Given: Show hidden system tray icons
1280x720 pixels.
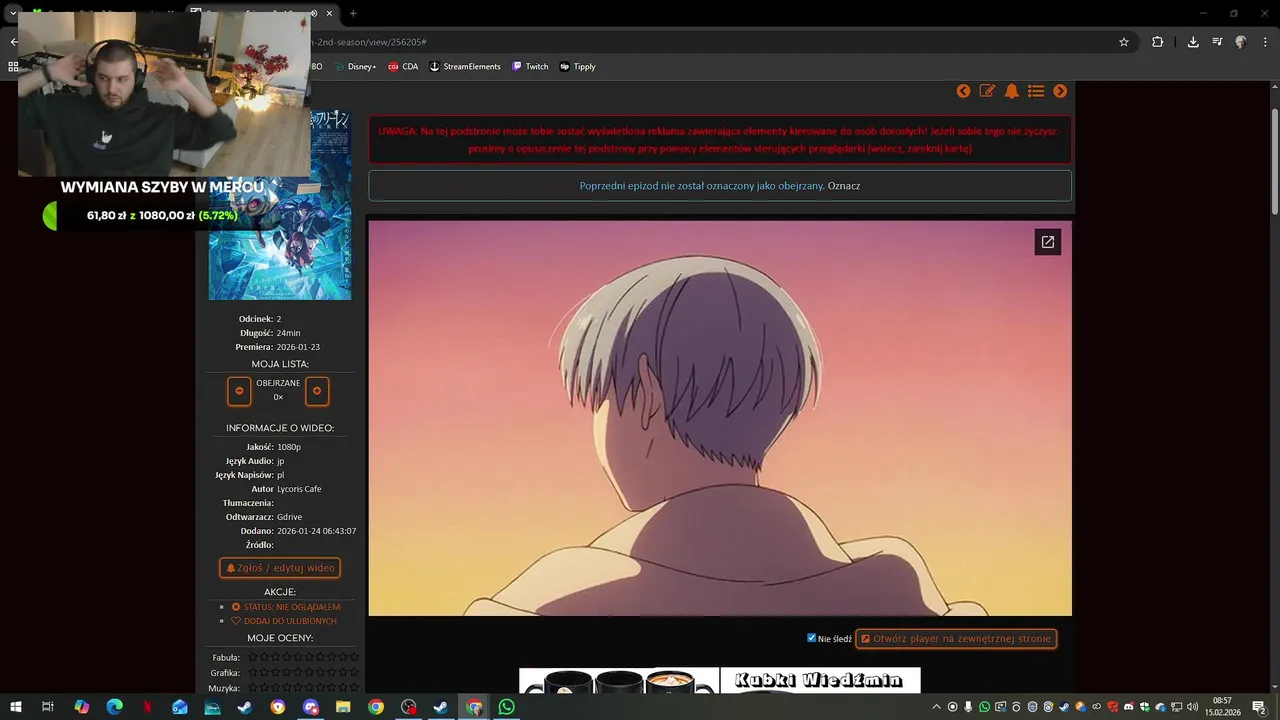Looking at the screenshot, I should click(x=936, y=707).
